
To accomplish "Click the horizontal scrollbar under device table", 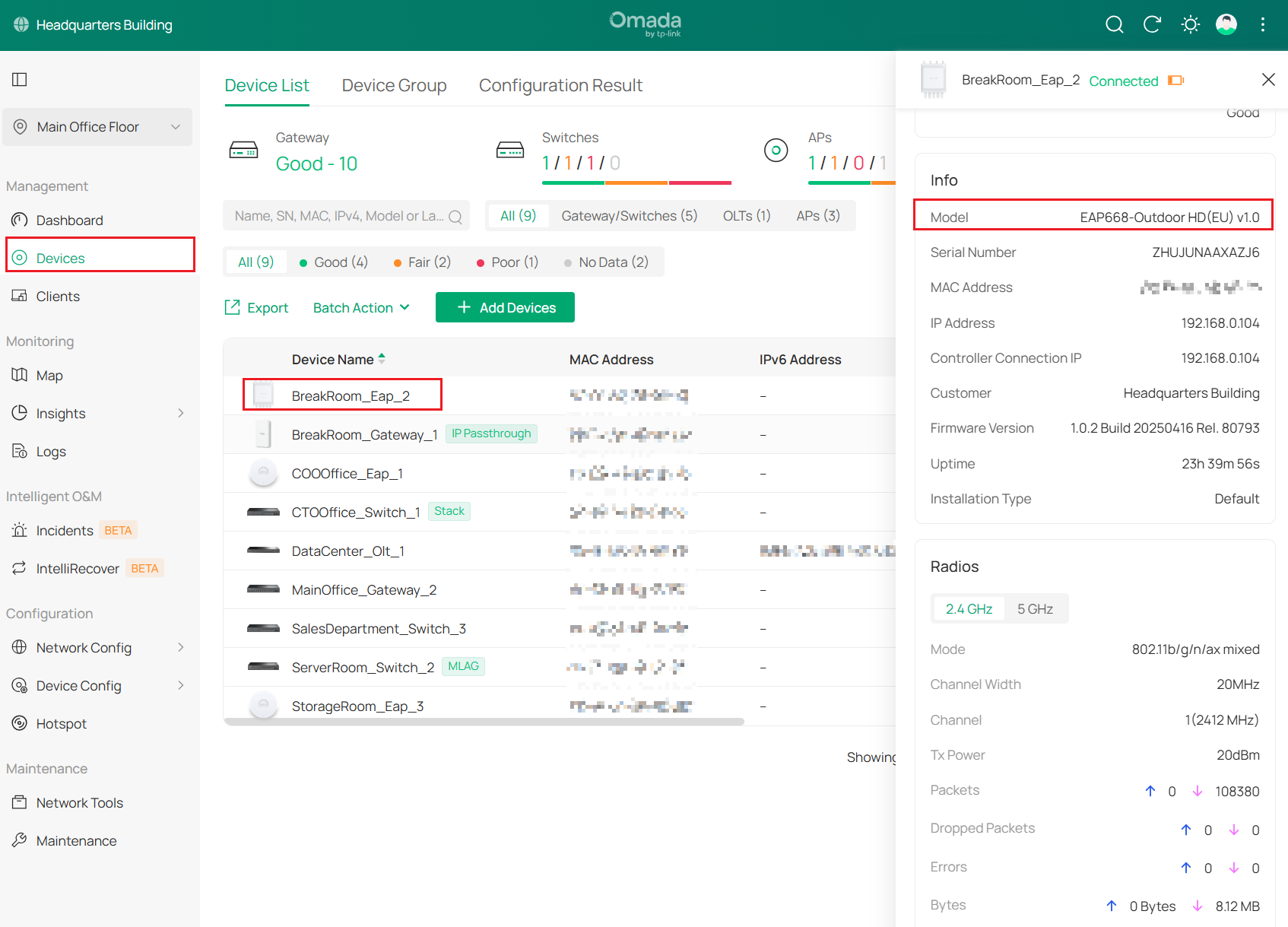I will (484, 722).
